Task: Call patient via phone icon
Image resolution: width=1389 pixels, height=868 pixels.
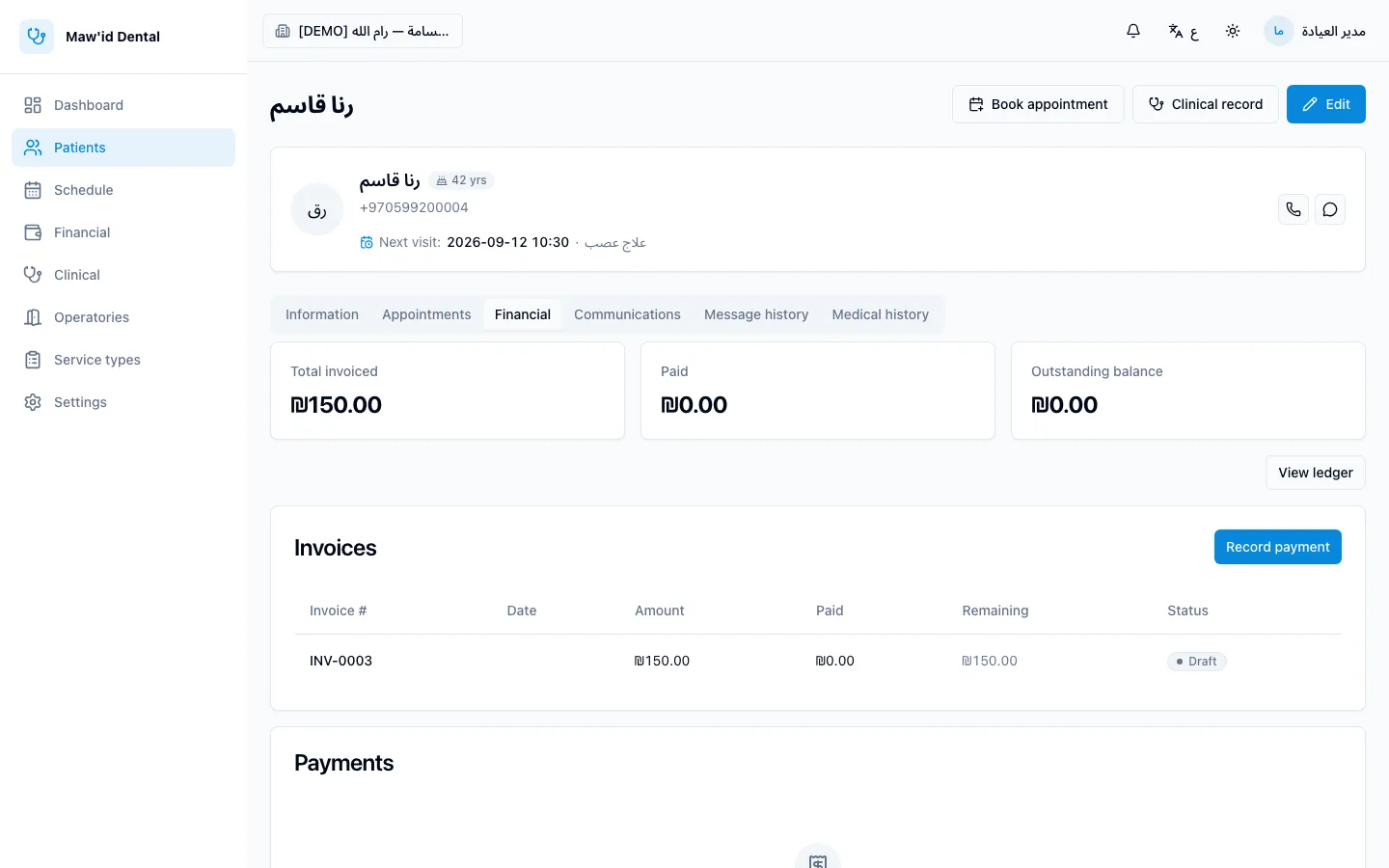Action: point(1294,209)
